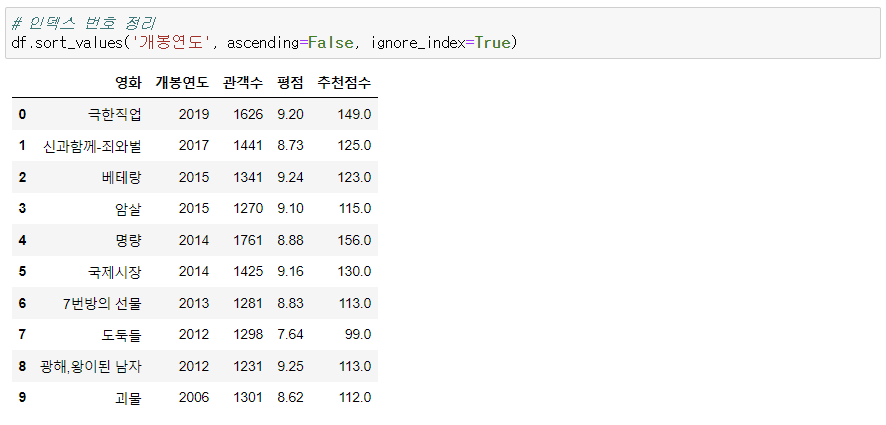
Task: Click the audience value 1626
Action: click(248, 115)
